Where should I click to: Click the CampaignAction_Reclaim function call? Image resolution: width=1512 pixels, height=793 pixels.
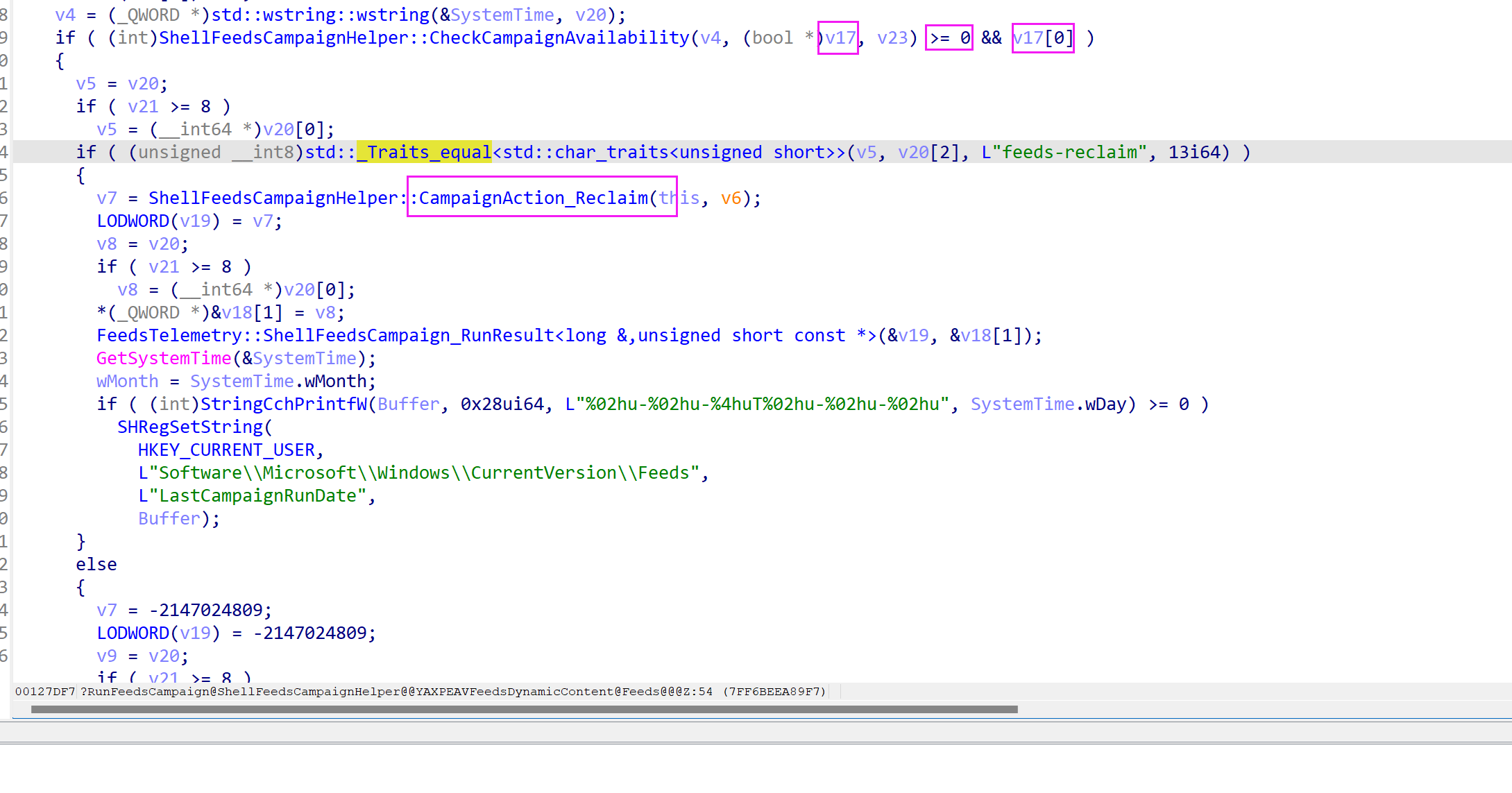[x=532, y=198]
